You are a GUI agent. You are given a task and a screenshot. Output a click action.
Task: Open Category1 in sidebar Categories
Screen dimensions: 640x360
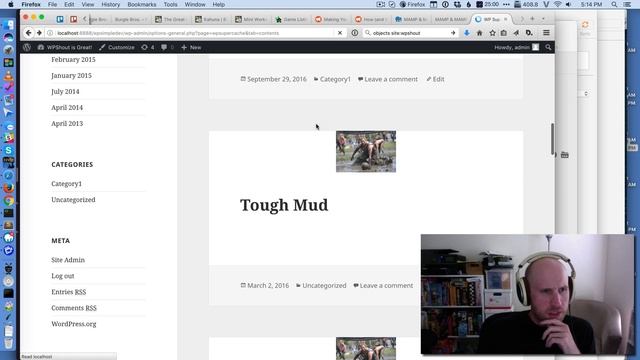point(67,184)
